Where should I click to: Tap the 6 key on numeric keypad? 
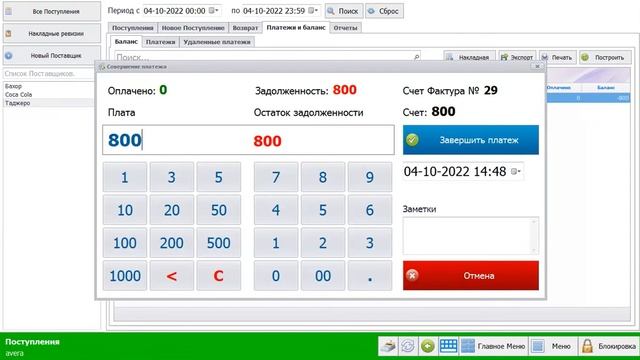[x=370, y=210]
